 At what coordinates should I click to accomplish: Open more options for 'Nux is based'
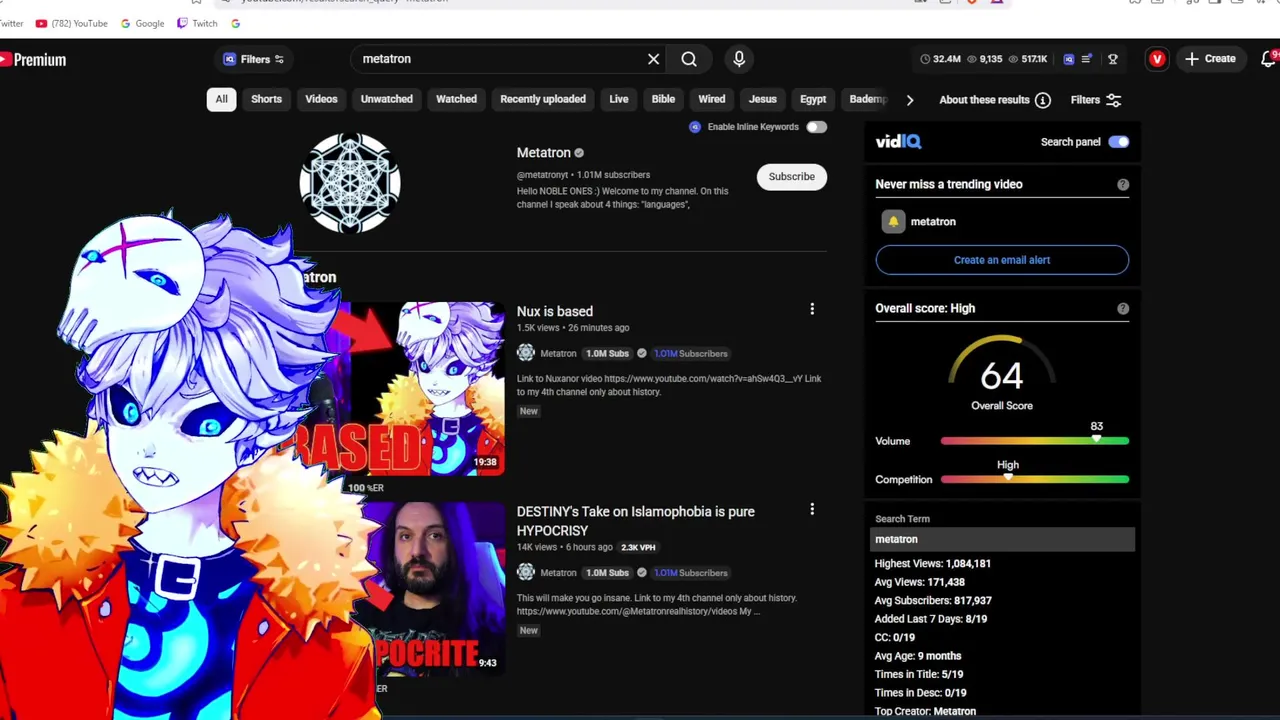(812, 310)
